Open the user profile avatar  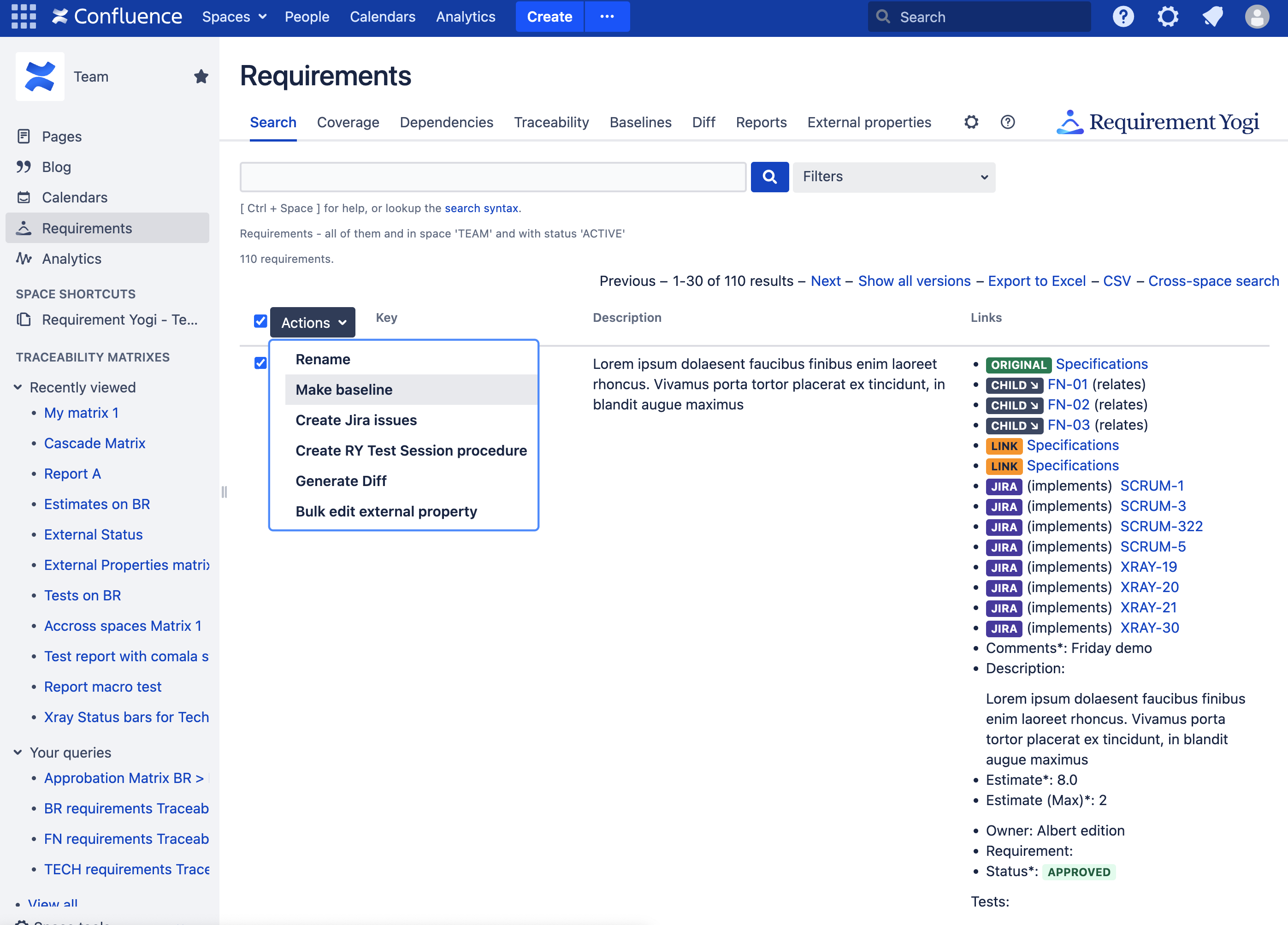[1257, 17]
